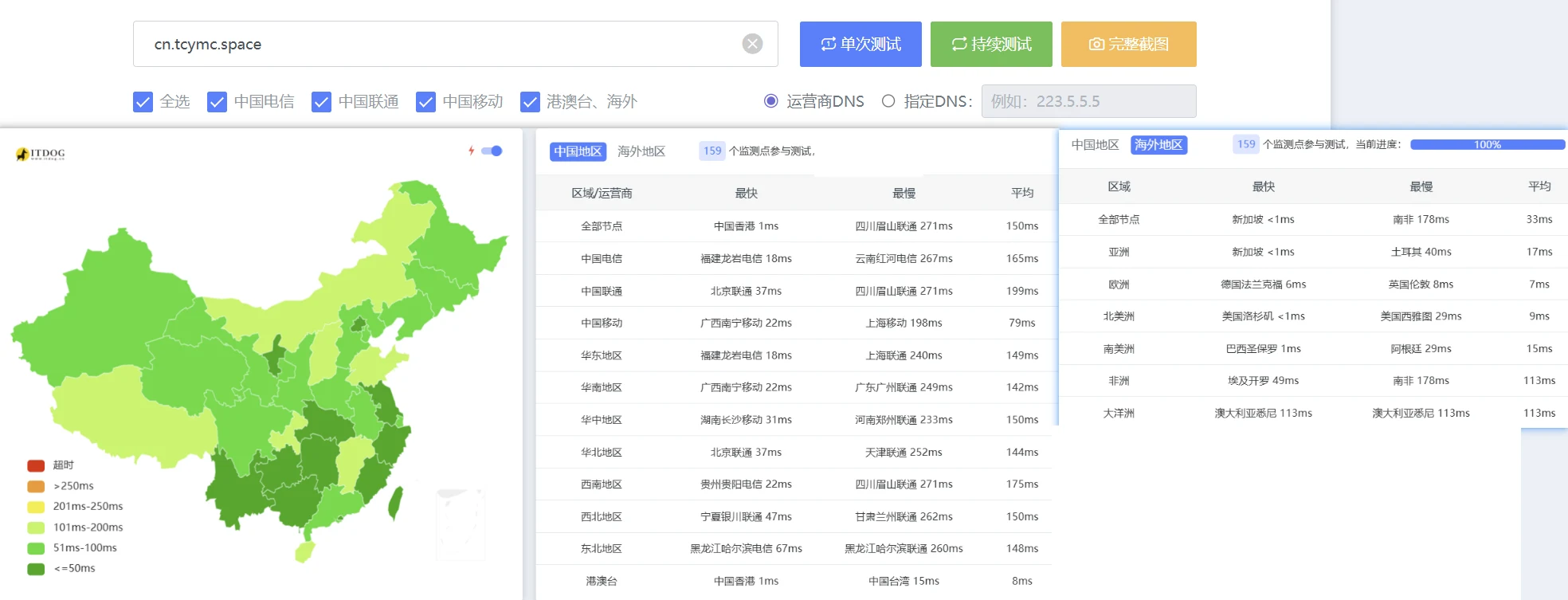Sort by the 最慢 column in the China table

pos(904,193)
